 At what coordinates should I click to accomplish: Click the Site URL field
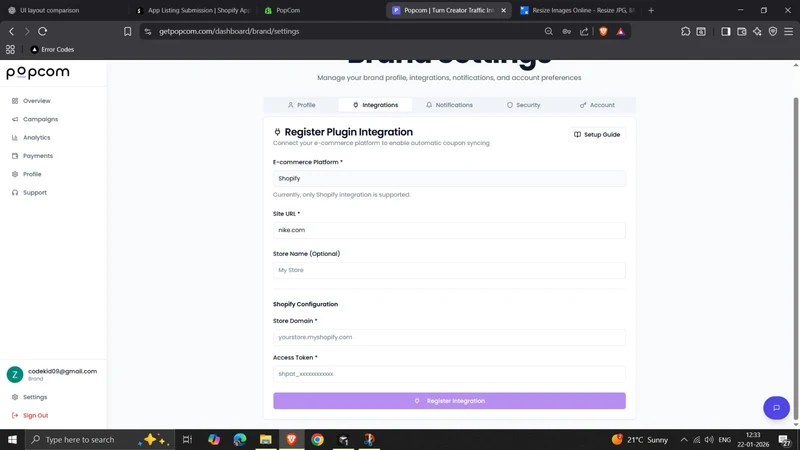449,230
